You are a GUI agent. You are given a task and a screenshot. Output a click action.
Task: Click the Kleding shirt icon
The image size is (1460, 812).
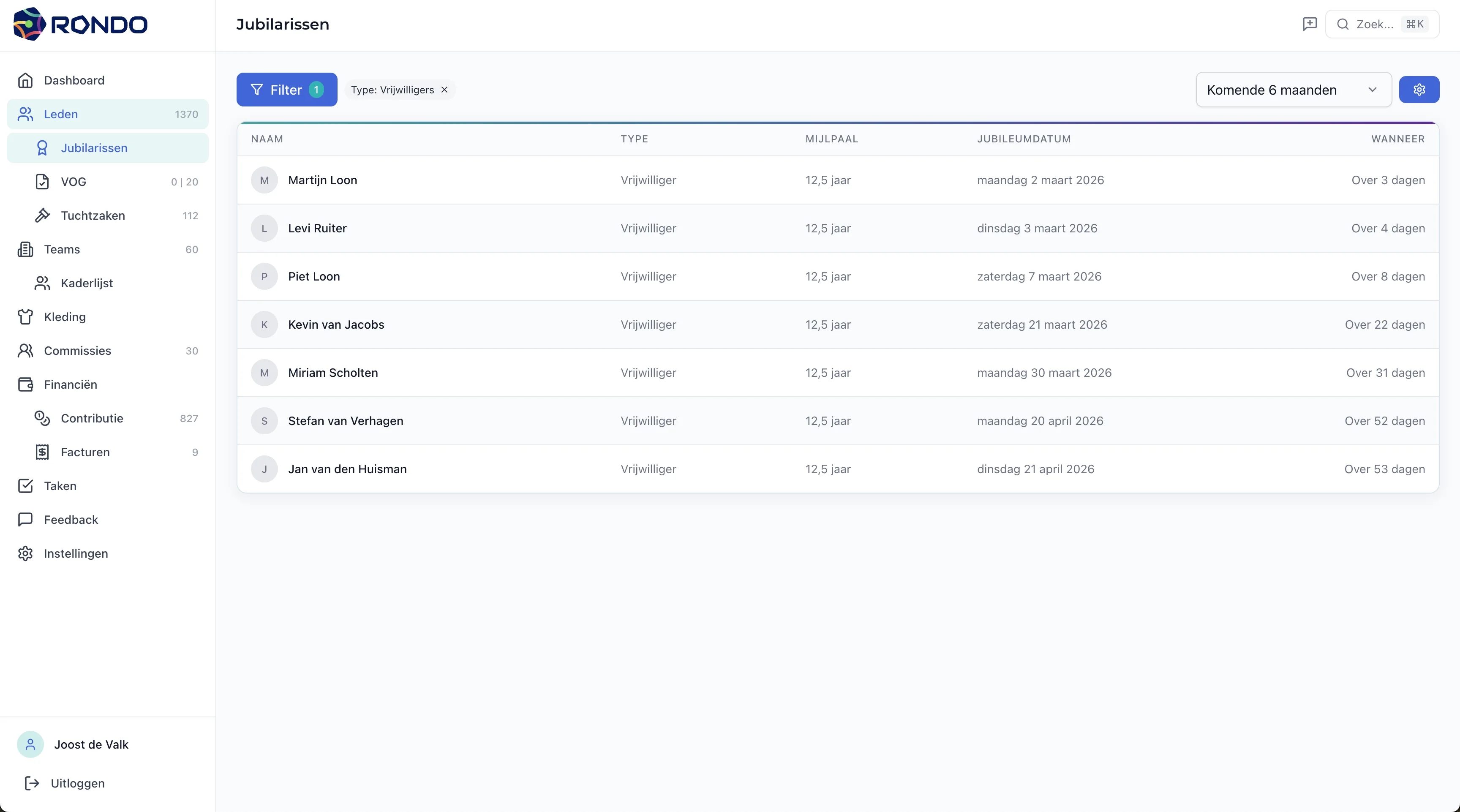25,317
